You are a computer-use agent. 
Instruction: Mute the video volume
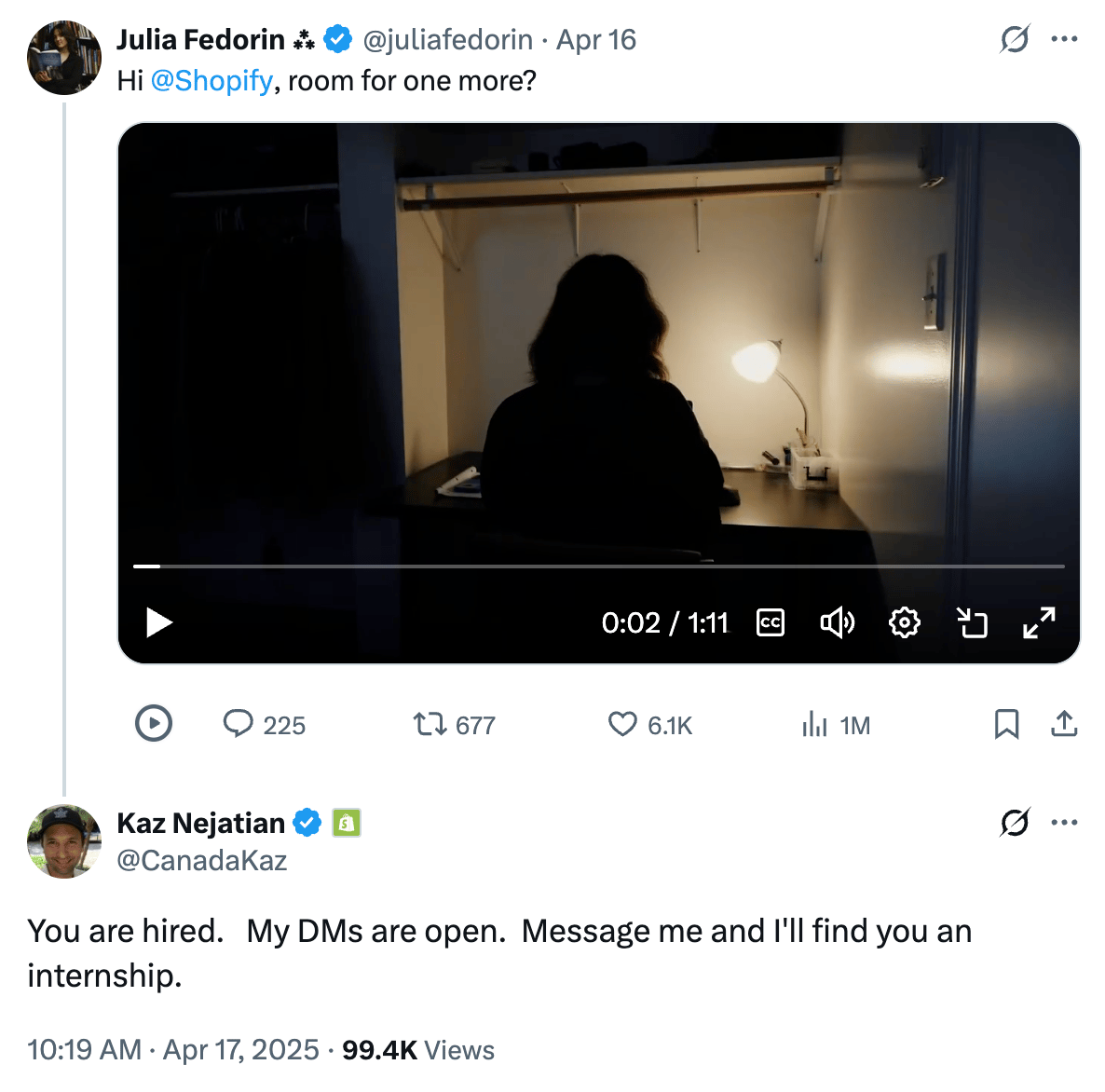click(x=837, y=622)
